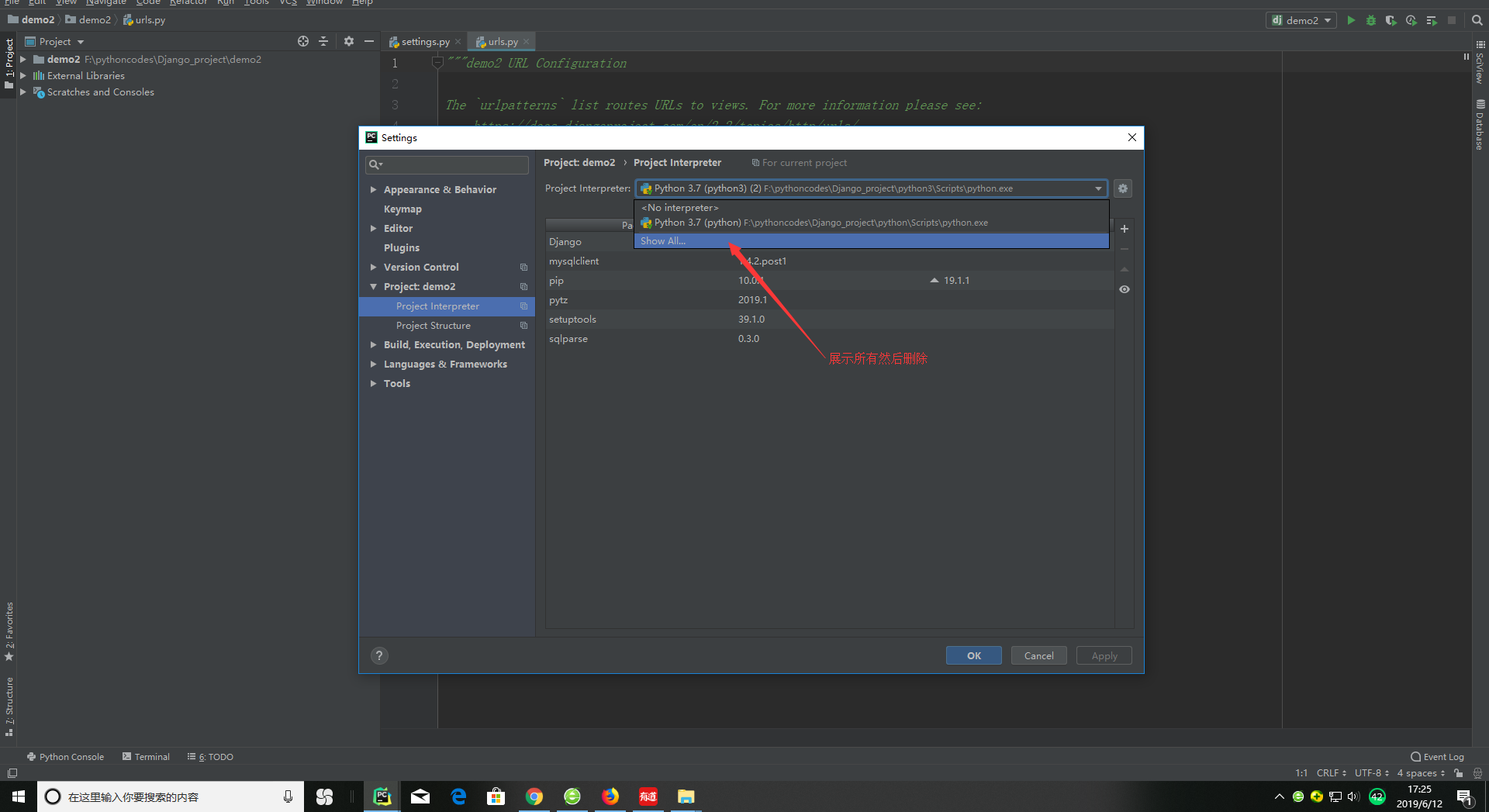The image size is (1489, 812).
Task: Open File Explorer from the taskbar
Action: pyautogui.click(x=686, y=796)
